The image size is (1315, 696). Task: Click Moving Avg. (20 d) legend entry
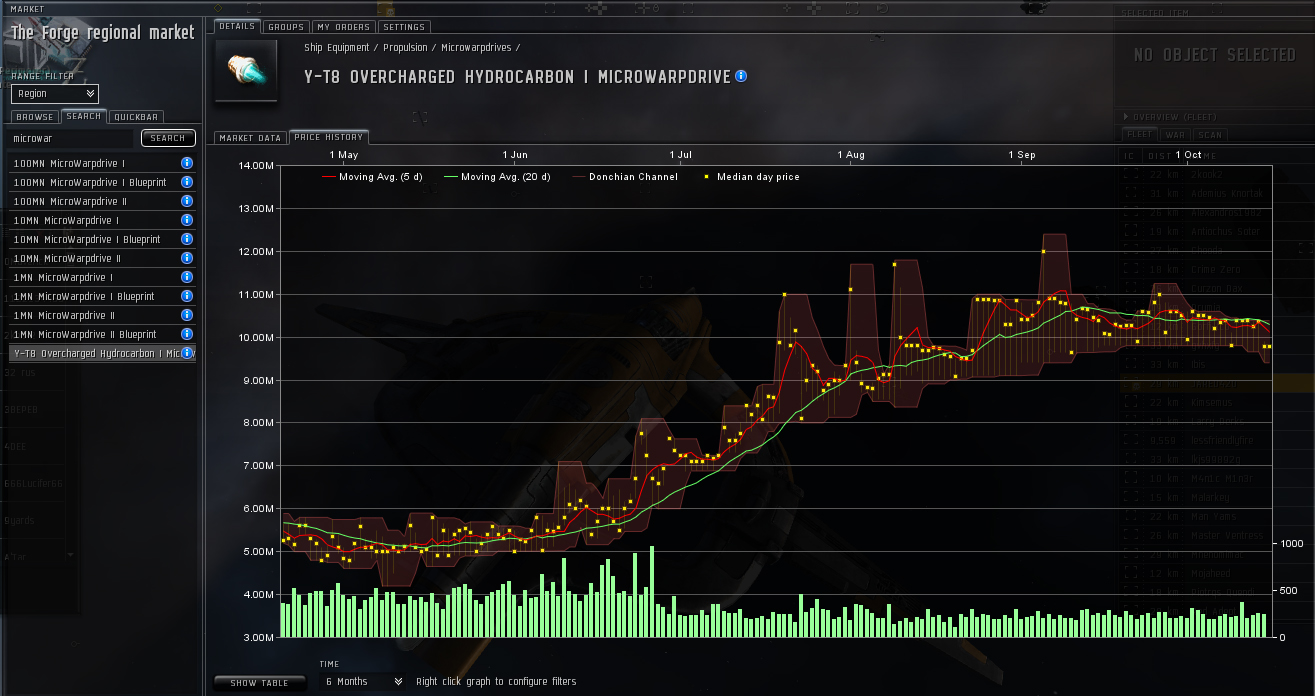tap(499, 177)
